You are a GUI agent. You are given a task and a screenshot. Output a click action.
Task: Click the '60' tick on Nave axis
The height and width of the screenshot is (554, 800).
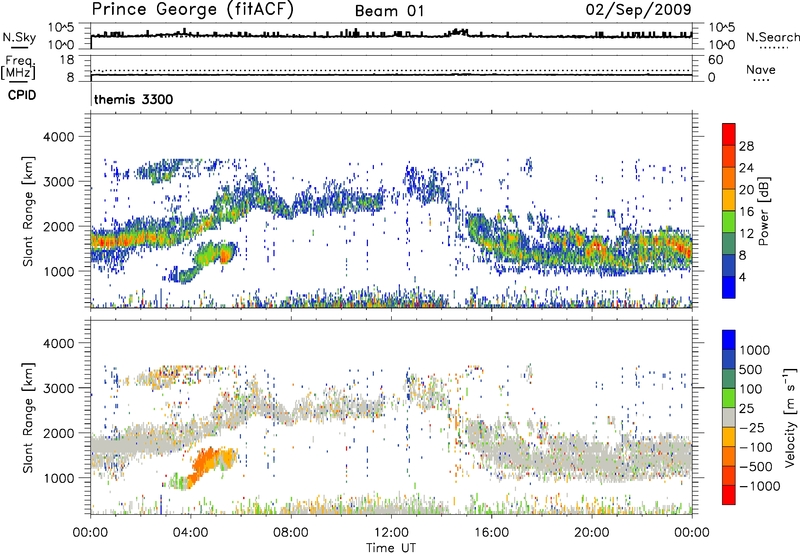715,60
